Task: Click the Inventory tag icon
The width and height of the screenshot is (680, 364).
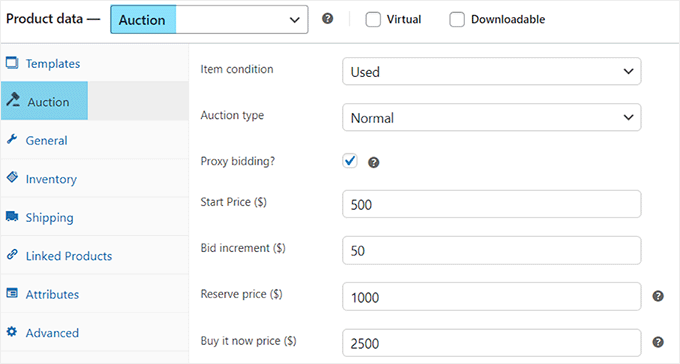Action: coord(12,177)
